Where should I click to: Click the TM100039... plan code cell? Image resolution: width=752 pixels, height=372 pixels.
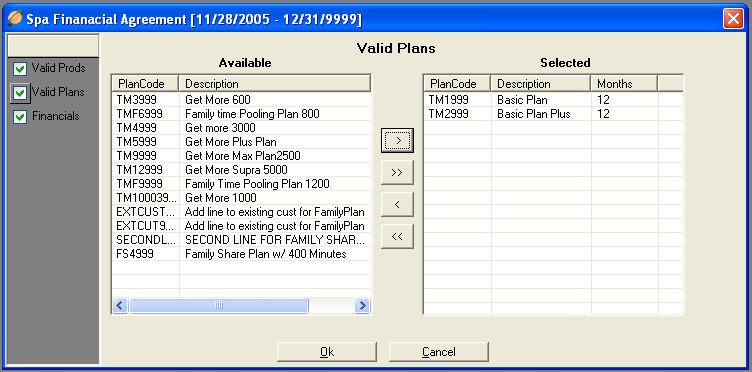(x=146, y=198)
